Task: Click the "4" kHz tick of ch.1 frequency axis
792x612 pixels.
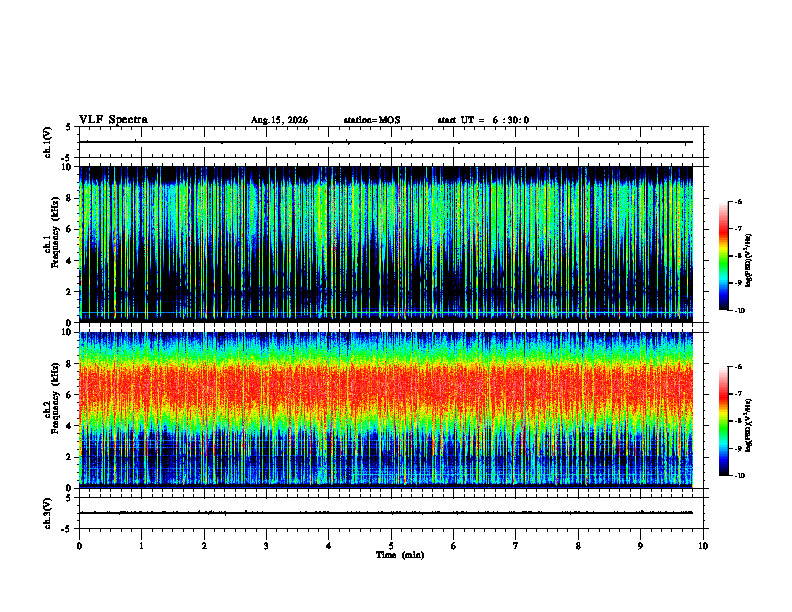Action: [x=70, y=261]
